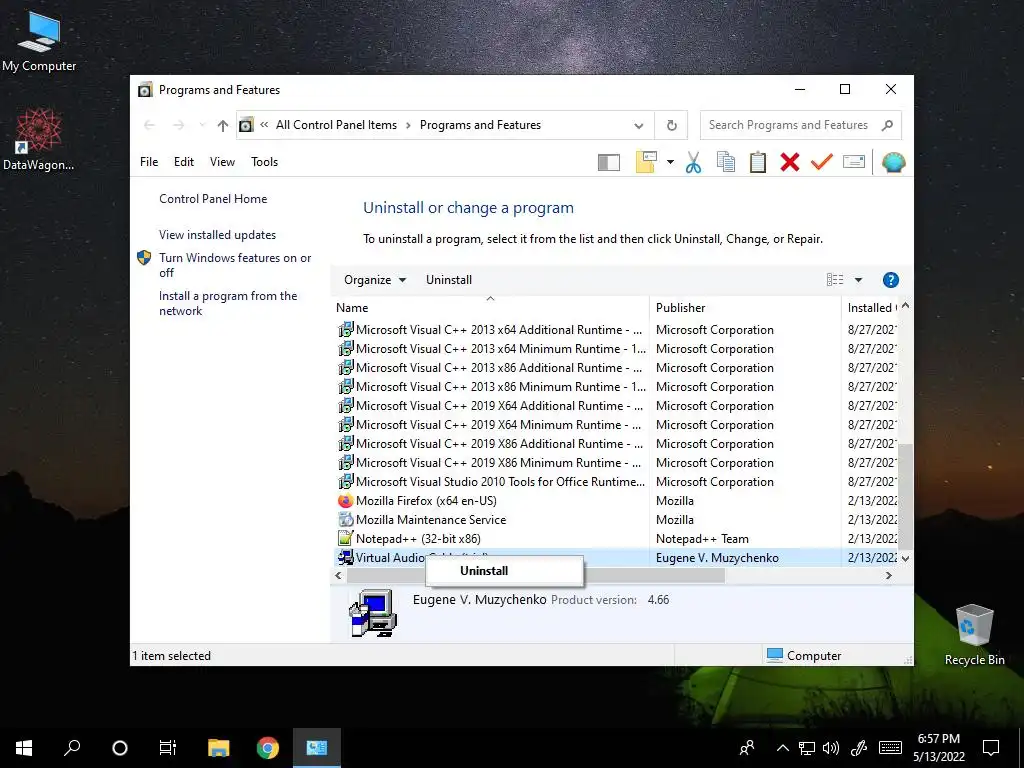This screenshot has width=1024, height=768.
Task: Expand the address bar history dropdown
Action: point(639,125)
